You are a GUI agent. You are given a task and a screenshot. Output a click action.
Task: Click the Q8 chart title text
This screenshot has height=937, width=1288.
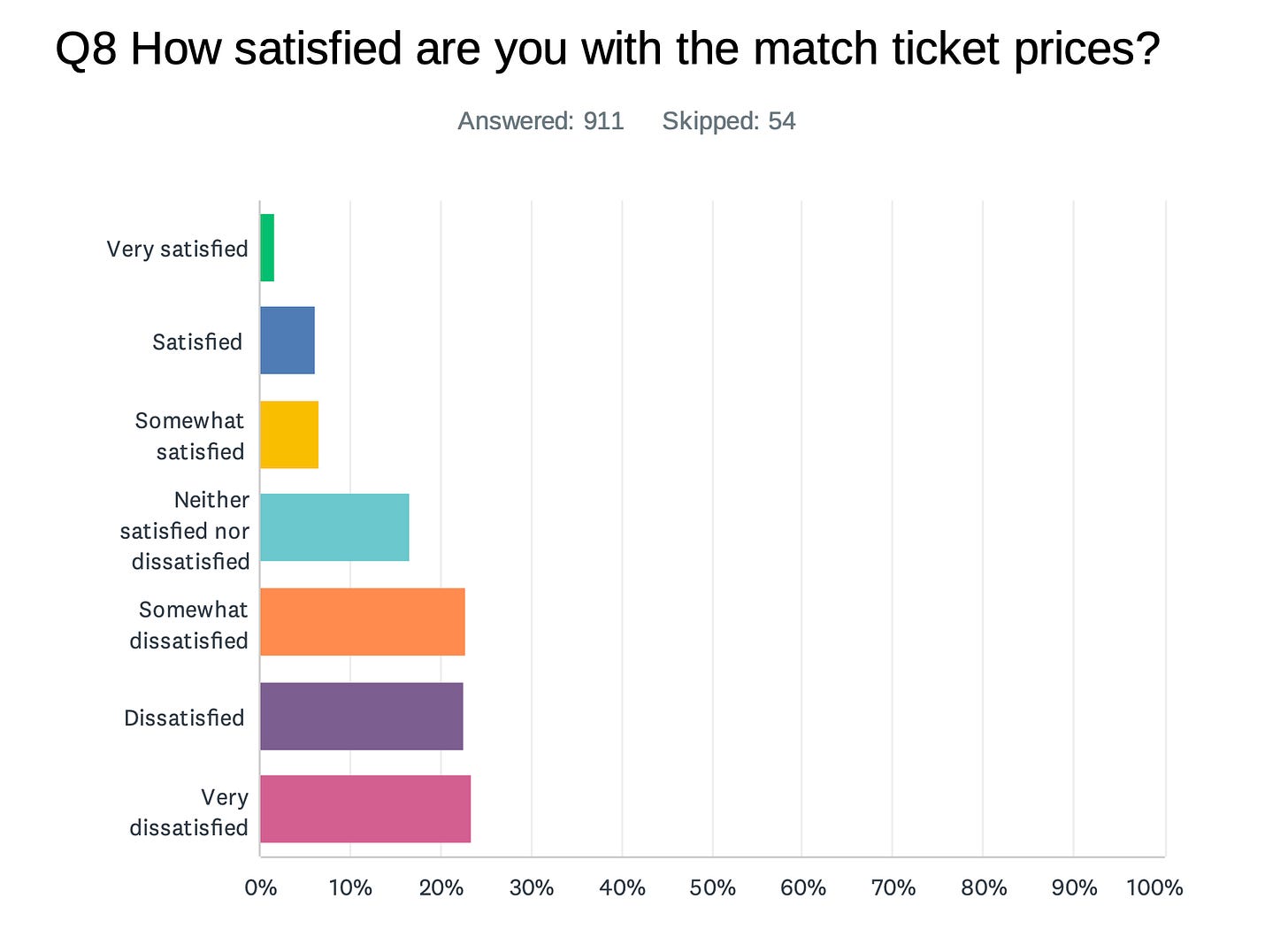pyautogui.click(x=607, y=49)
